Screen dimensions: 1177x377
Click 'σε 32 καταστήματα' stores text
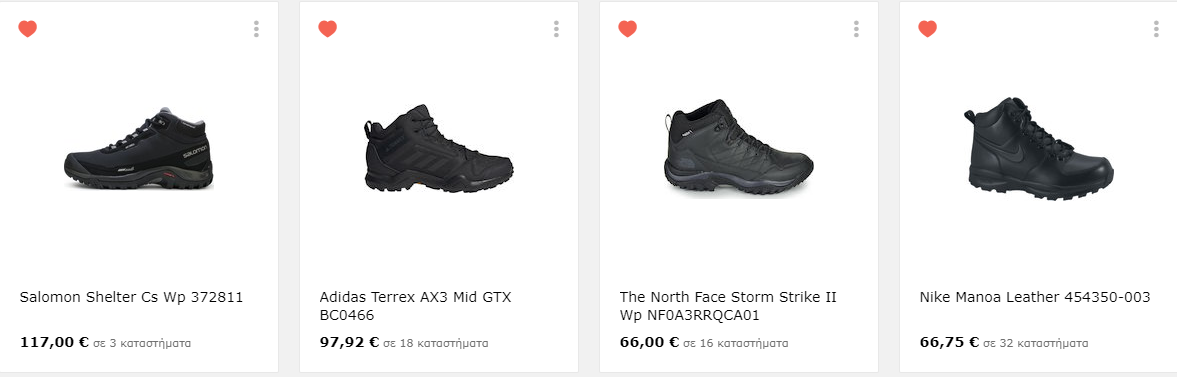point(1036,344)
